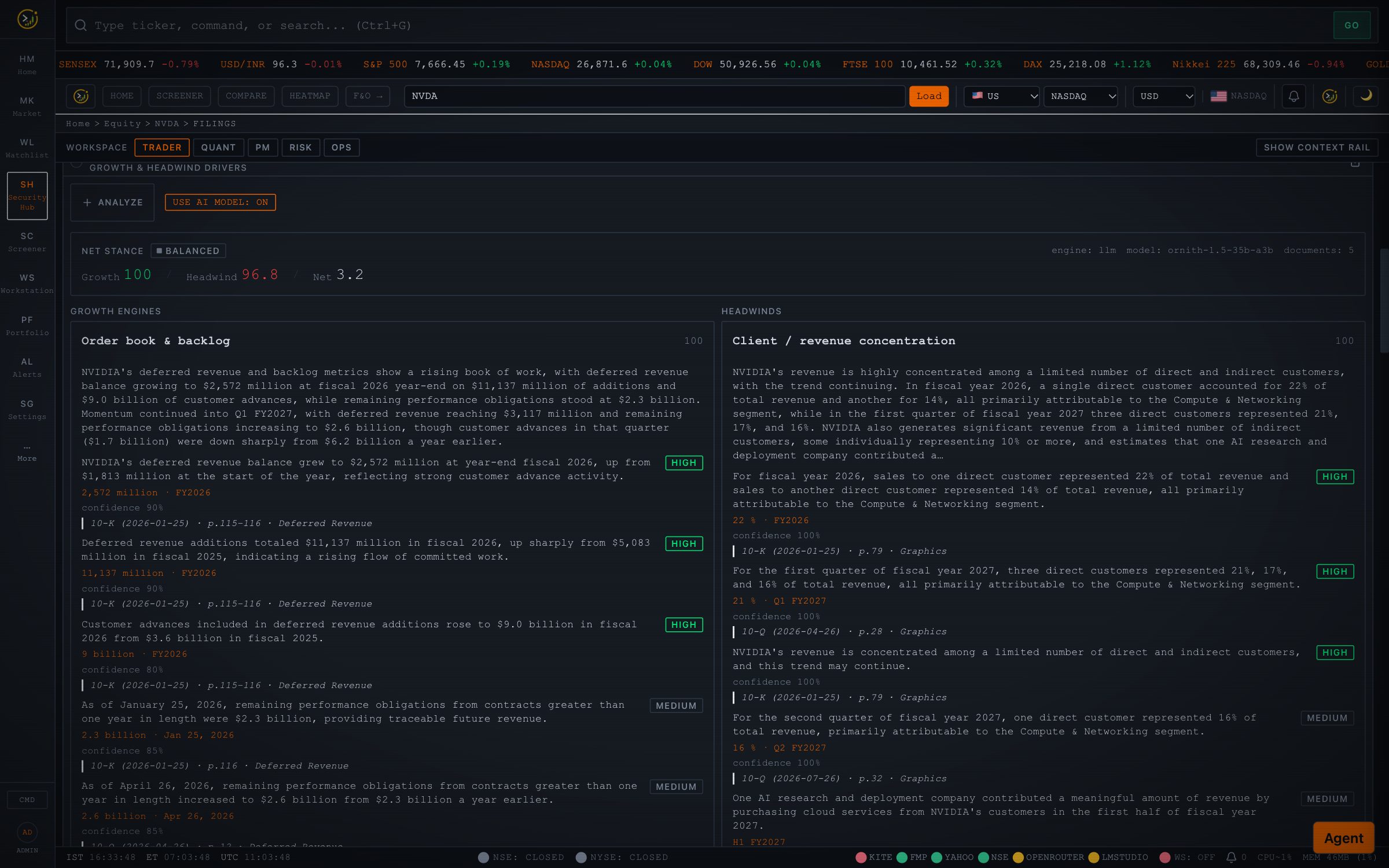Click the logo icon beside the moon icon
Viewport: 1389px width, 868px height.
pos(1329,96)
